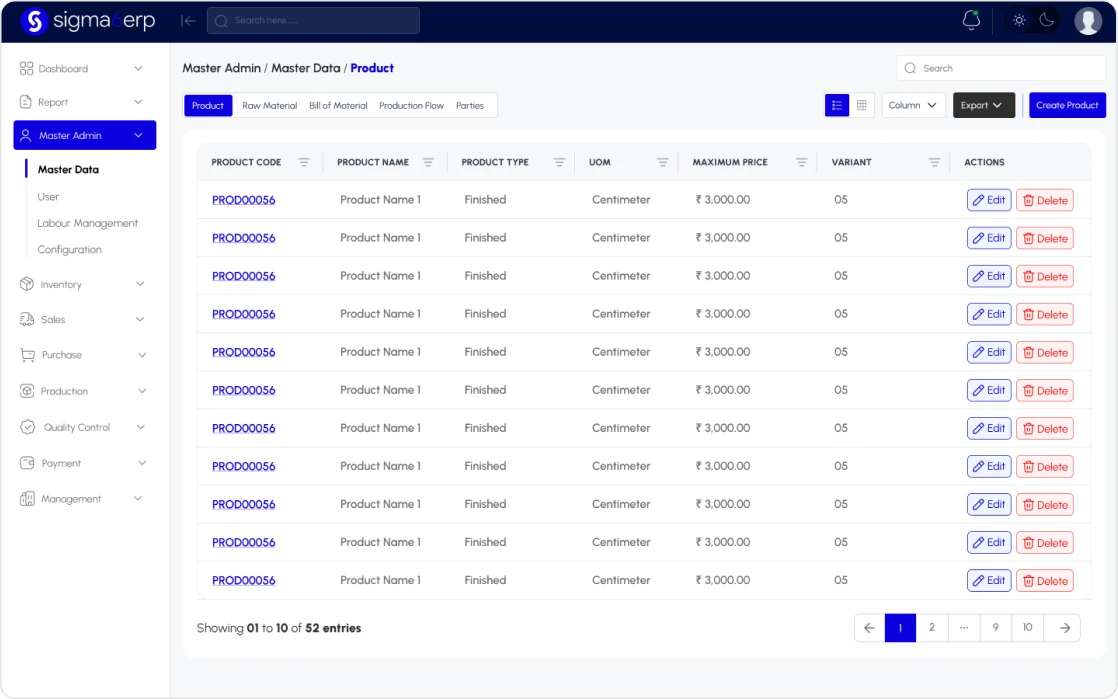
Task: Edit the first product row
Action: pos(989,200)
